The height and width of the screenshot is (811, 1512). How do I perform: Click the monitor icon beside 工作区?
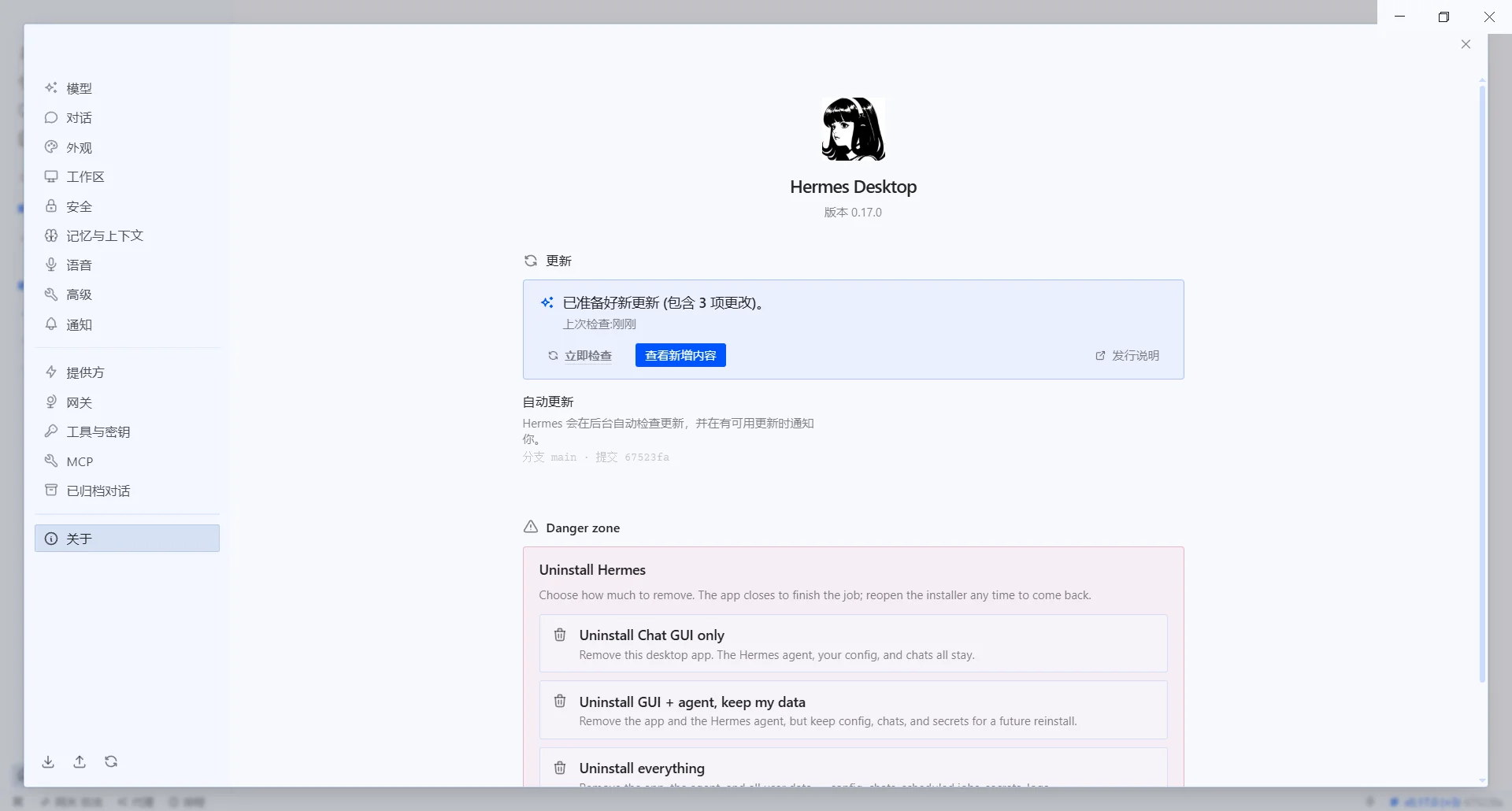click(51, 176)
